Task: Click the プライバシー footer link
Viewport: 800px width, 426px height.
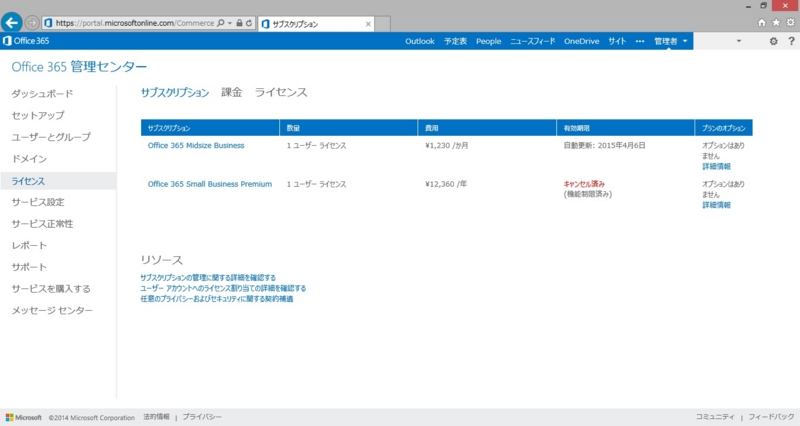Action: (202, 417)
